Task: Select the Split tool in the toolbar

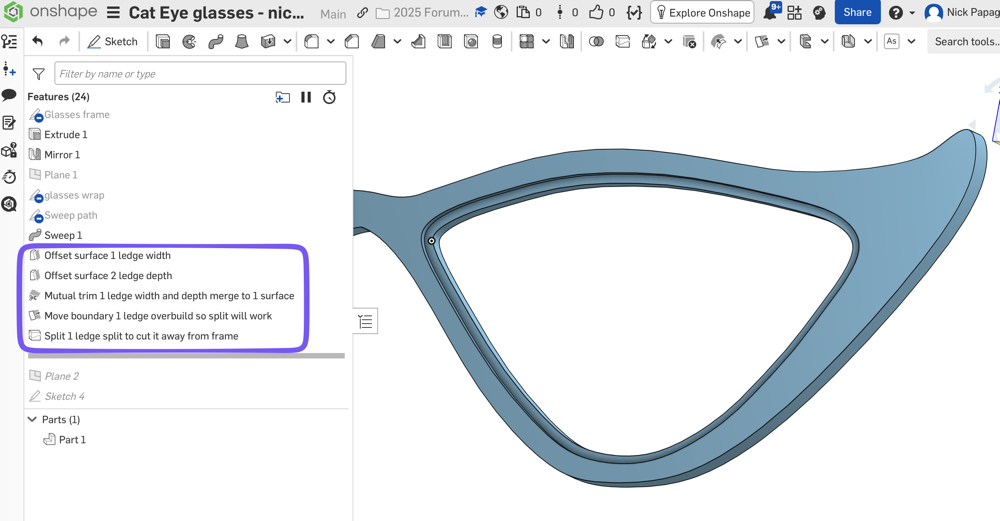Action: tap(622, 42)
